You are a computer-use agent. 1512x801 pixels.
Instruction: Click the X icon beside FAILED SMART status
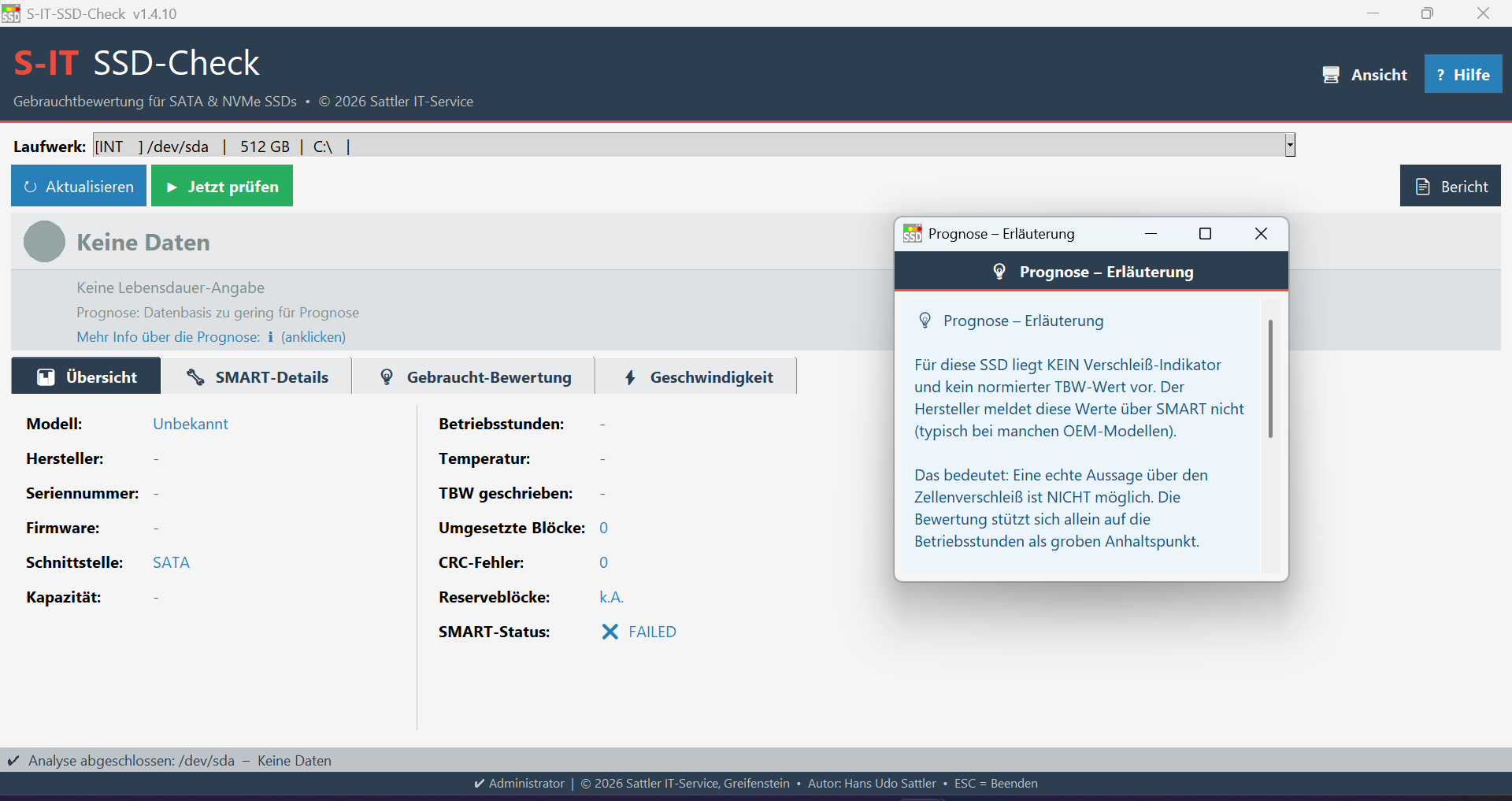610,632
